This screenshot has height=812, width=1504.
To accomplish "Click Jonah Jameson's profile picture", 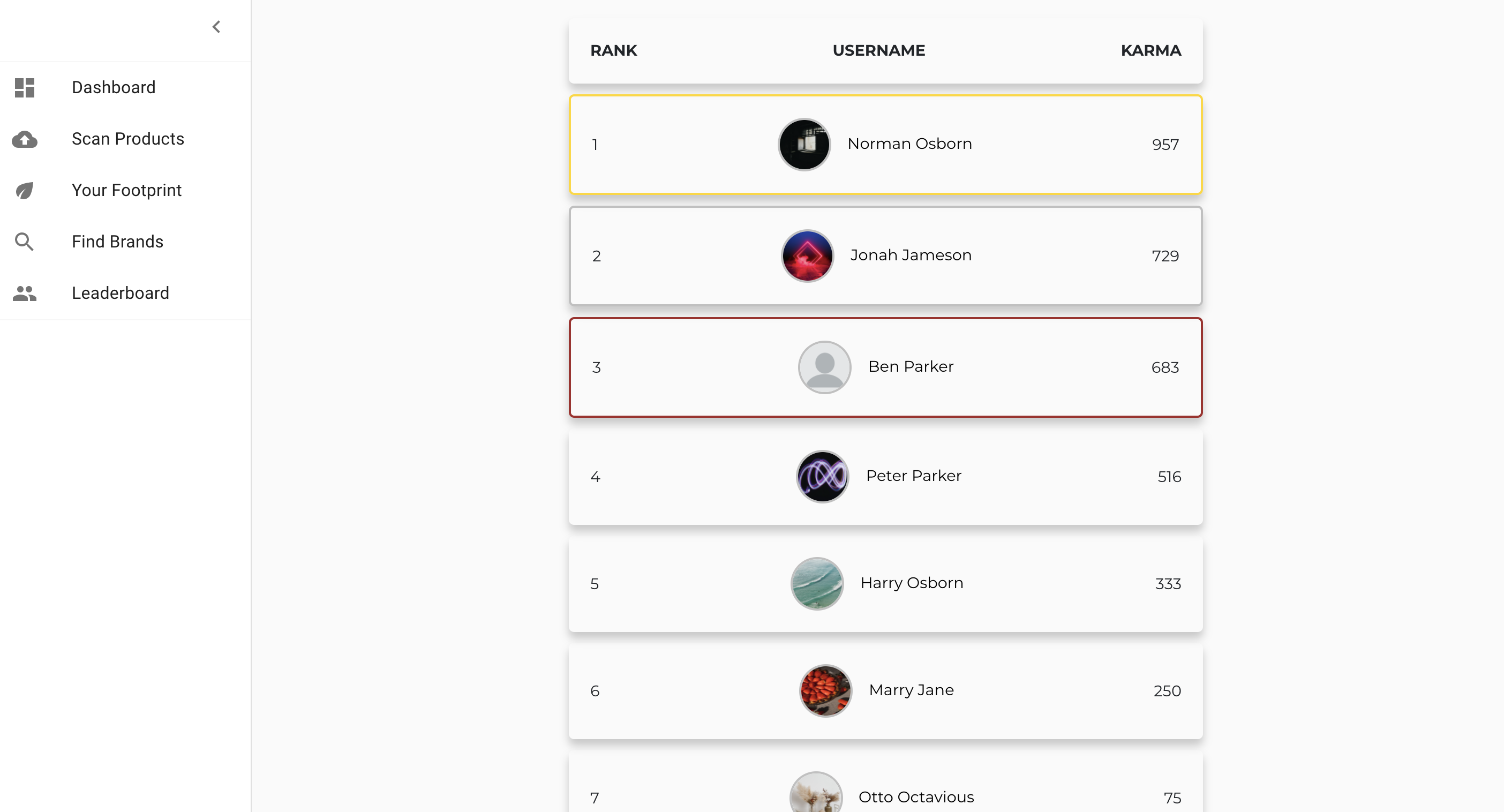I will point(807,255).
